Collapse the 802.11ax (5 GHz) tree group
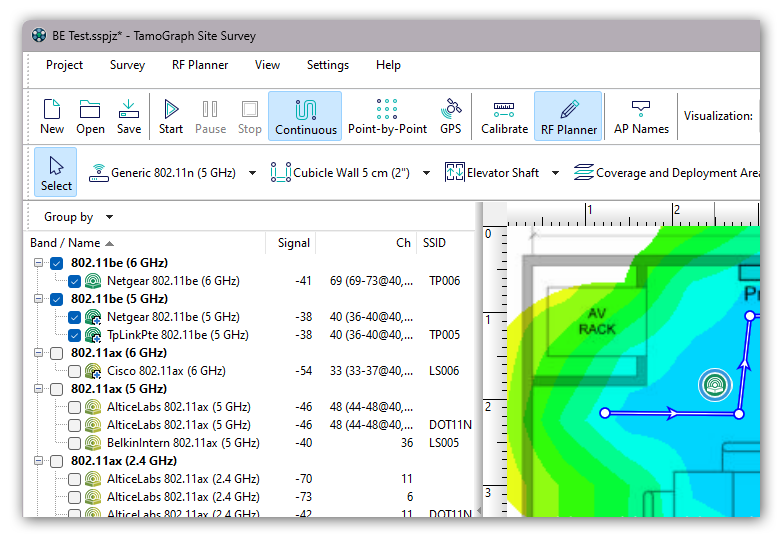The height and width of the screenshot is (542, 781). point(38,389)
